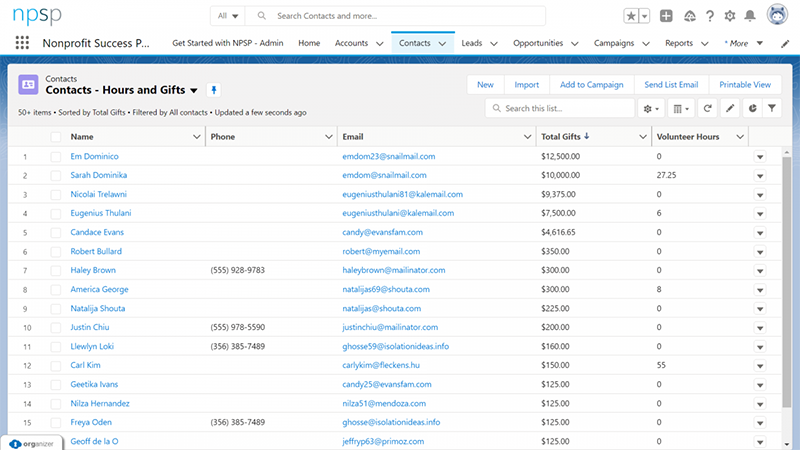Open the organizer widget
The height and width of the screenshot is (450, 800).
32,443
